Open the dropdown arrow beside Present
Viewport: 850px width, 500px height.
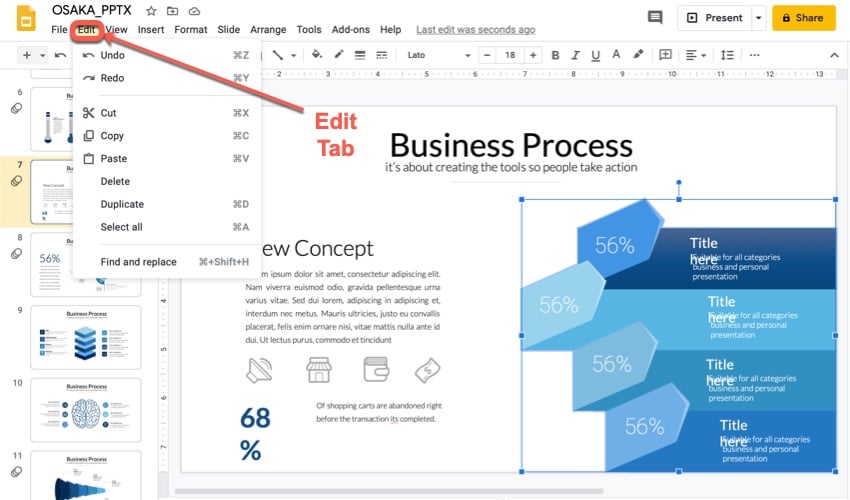pyautogui.click(x=758, y=18)
